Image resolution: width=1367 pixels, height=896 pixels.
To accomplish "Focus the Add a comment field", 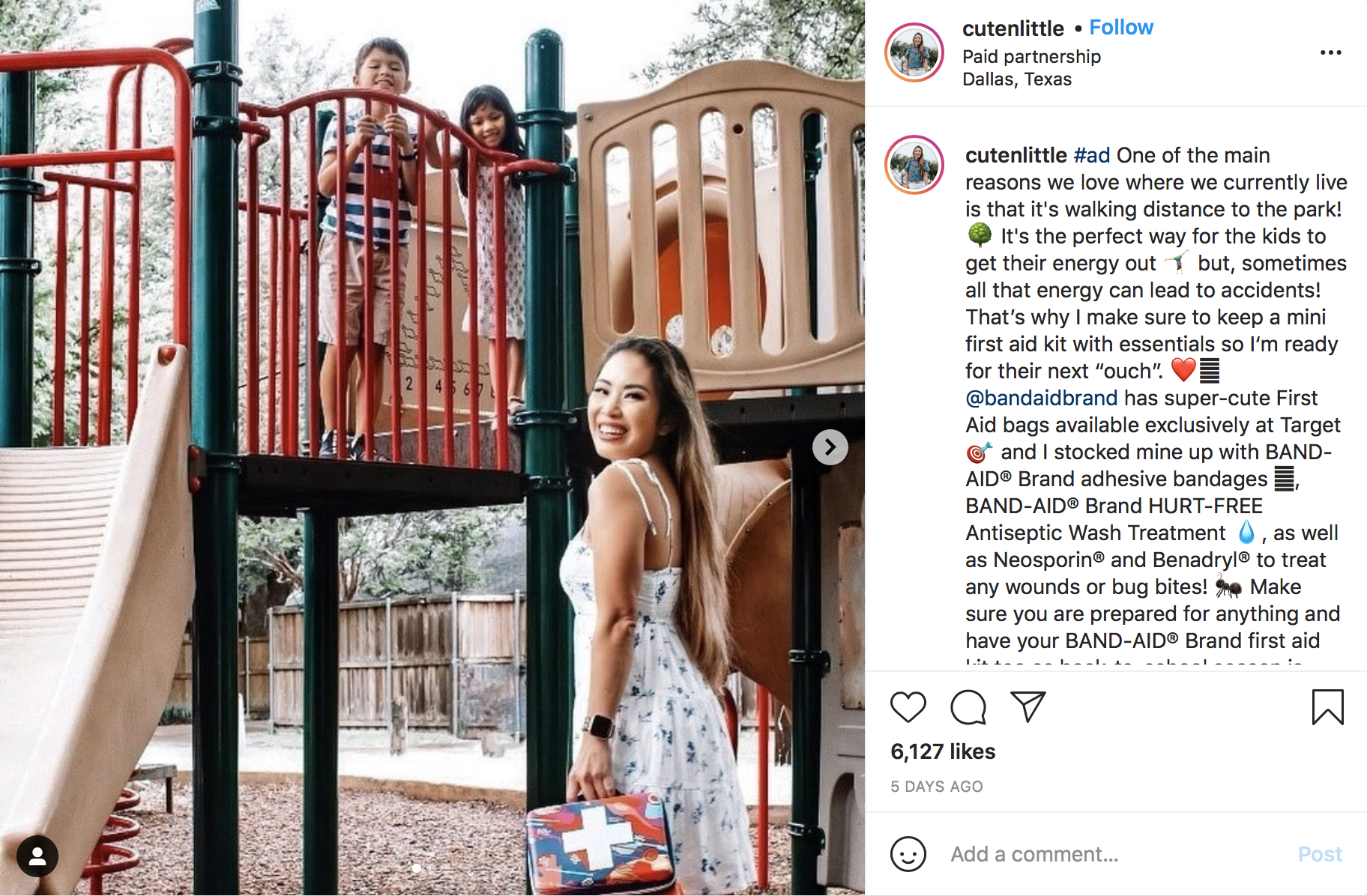I will coord(1116,854).
